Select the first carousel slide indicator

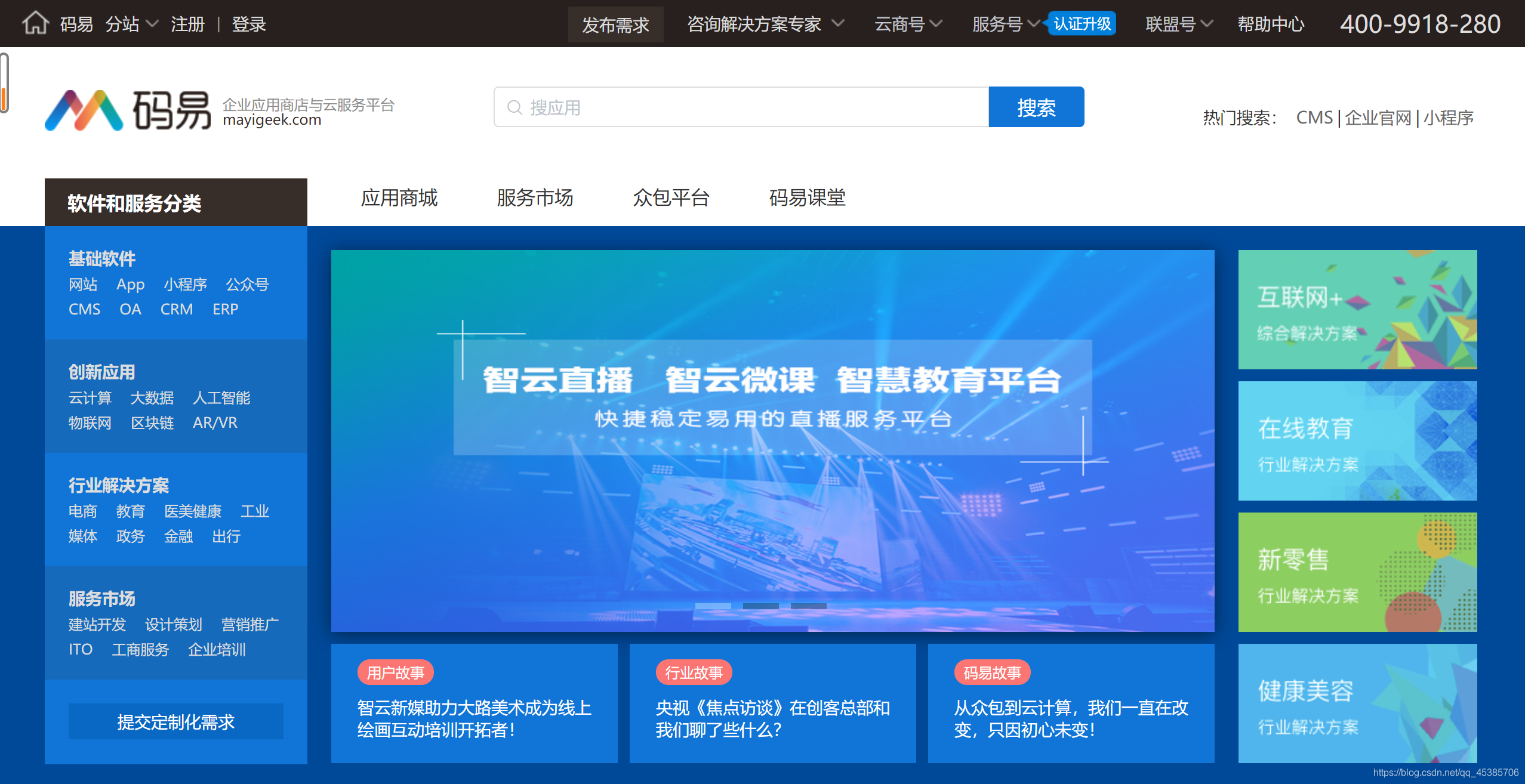713,606
